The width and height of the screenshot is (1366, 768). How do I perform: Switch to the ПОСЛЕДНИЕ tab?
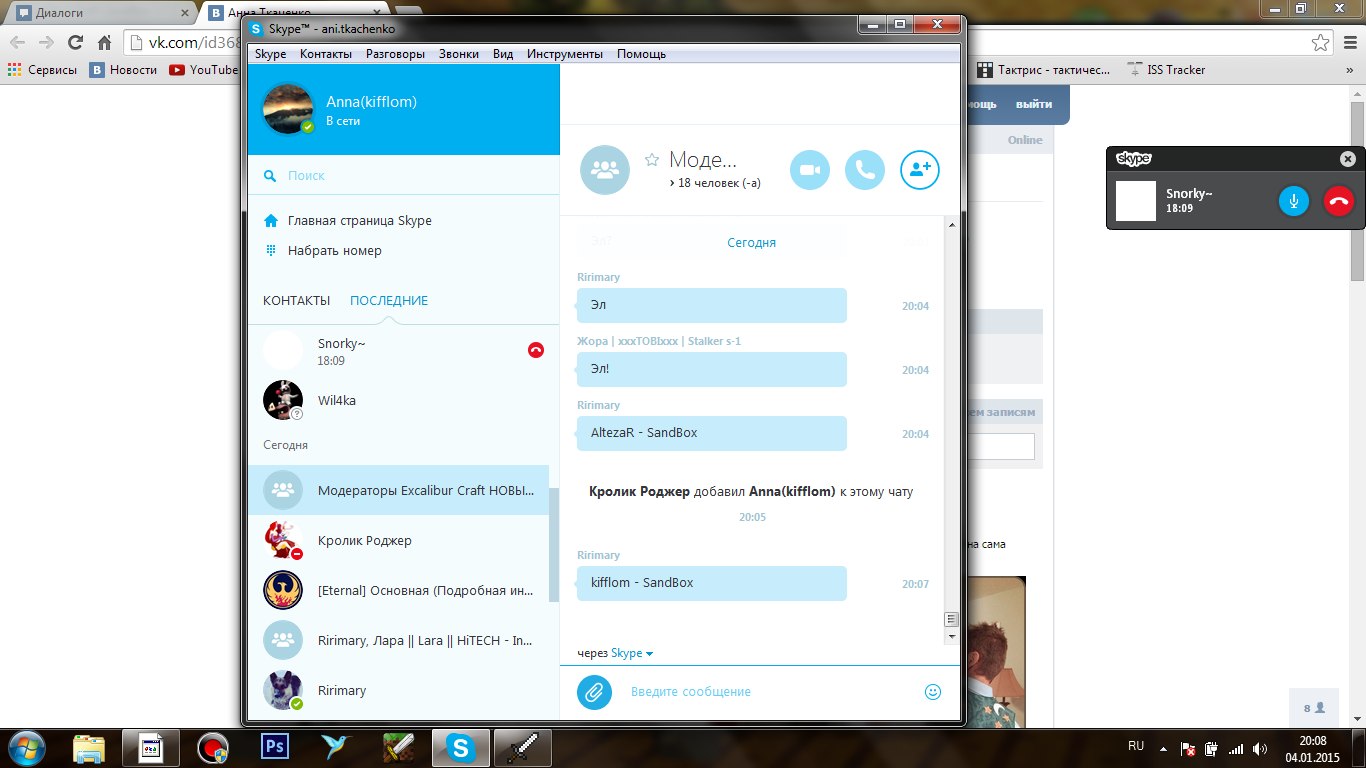point(389,301)
